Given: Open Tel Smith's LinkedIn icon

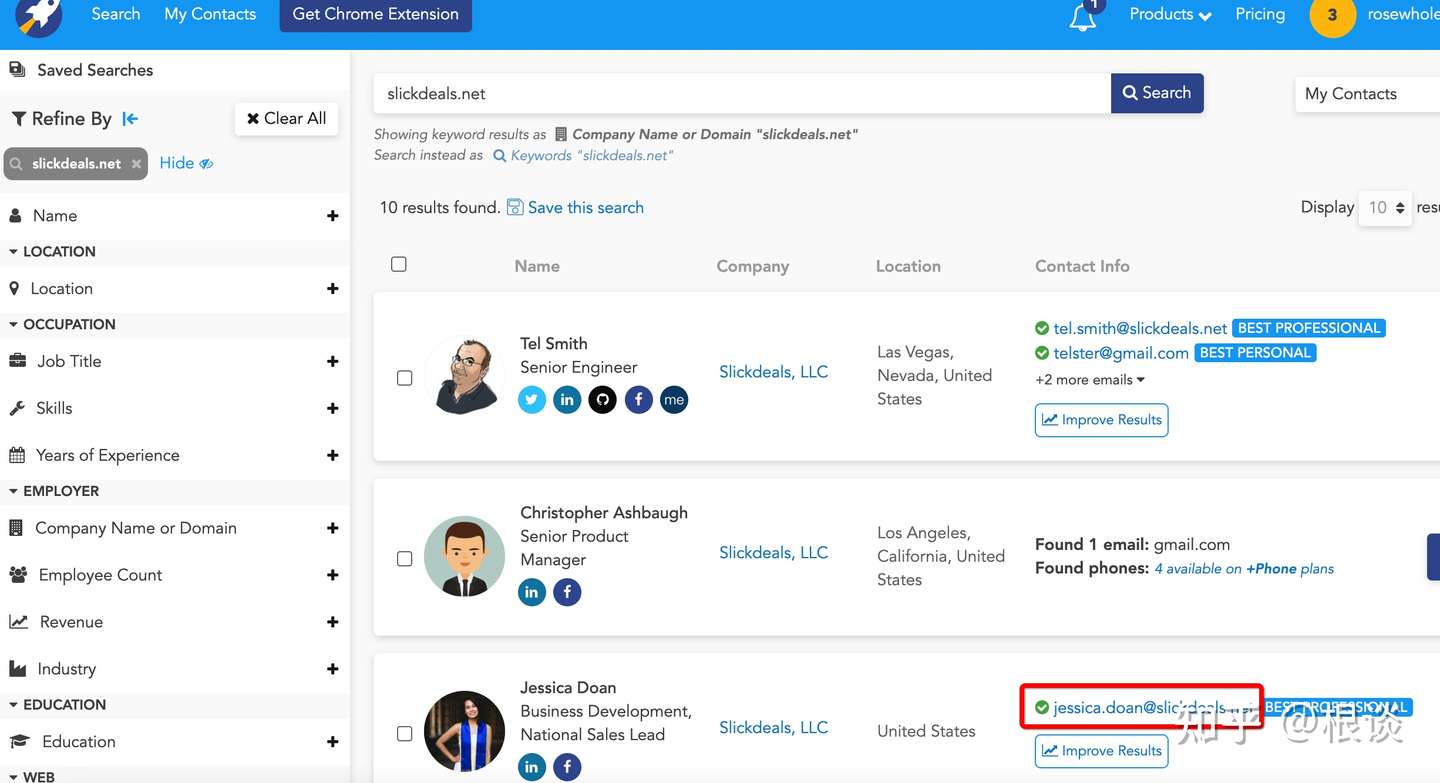Looking at the screenshot, I should [x=567, y=400].
